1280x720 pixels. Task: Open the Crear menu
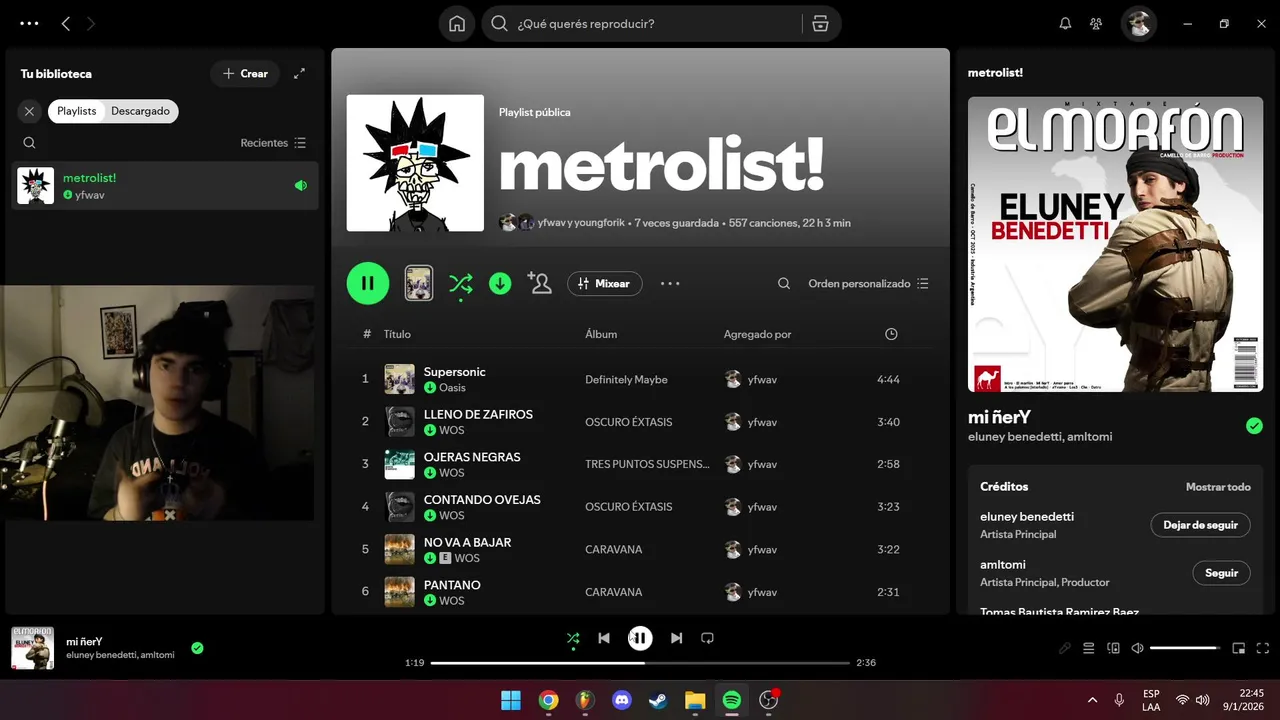[245, 73]
